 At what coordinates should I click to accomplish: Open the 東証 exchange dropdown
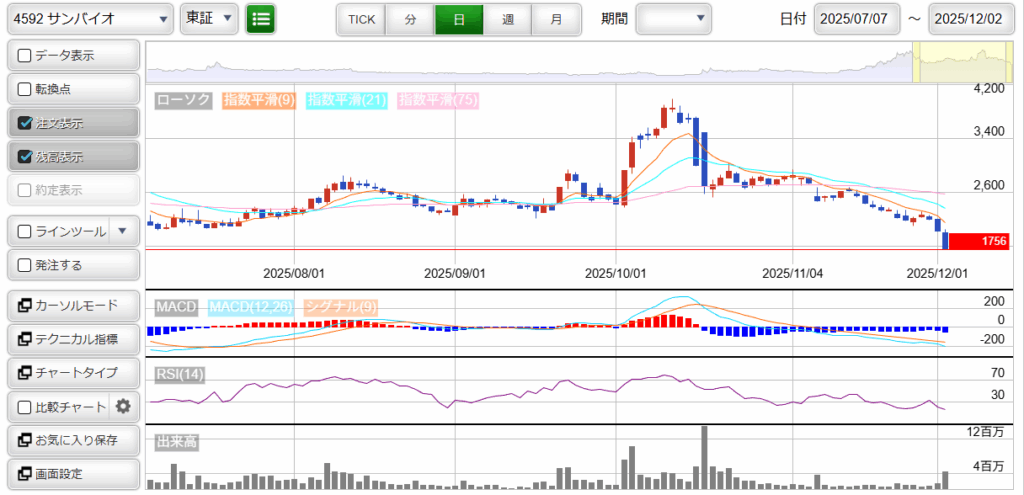click(208, 19)
